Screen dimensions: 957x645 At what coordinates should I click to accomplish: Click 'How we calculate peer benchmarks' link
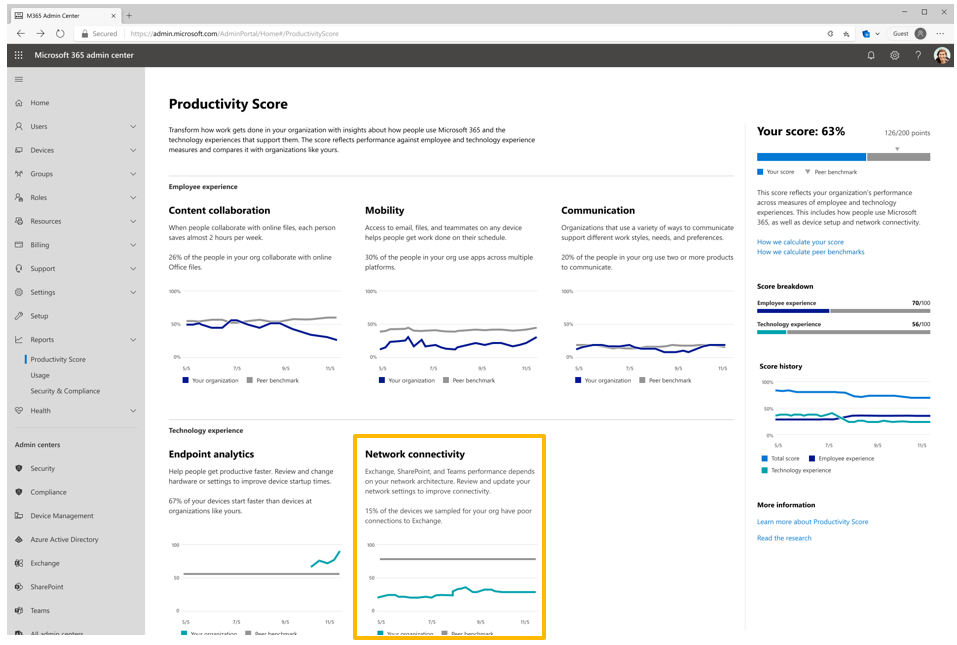click(811, 252)
